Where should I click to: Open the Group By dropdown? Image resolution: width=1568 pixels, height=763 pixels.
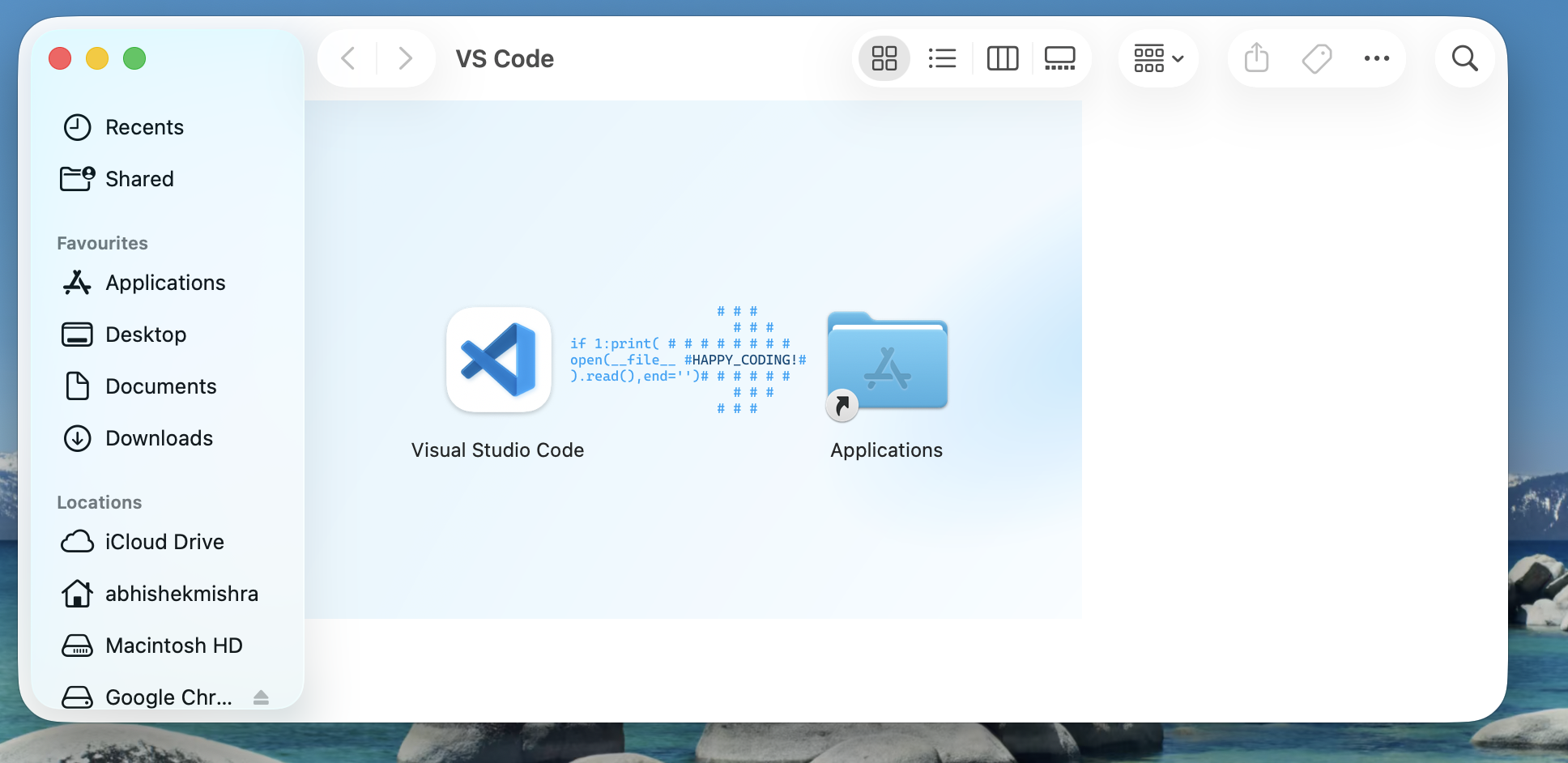[1158, 58]
